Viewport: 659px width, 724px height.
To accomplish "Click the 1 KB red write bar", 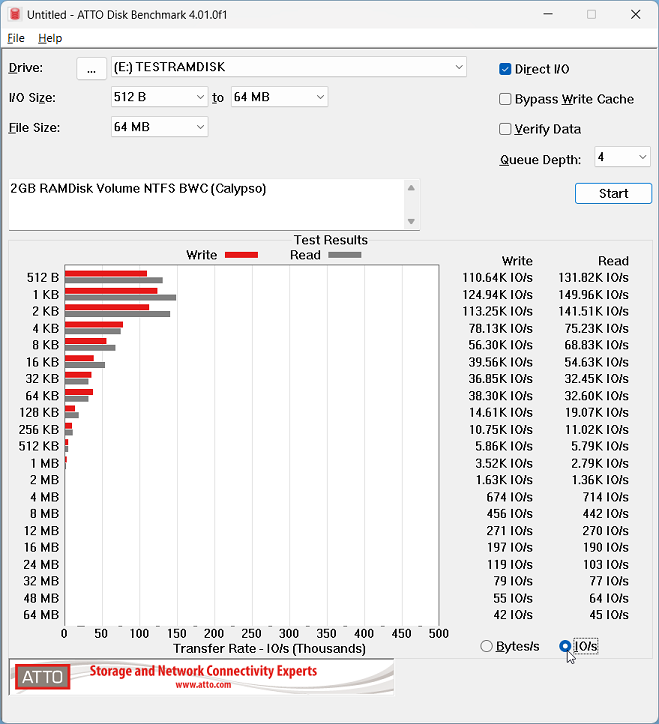I will tap(111, 291).
